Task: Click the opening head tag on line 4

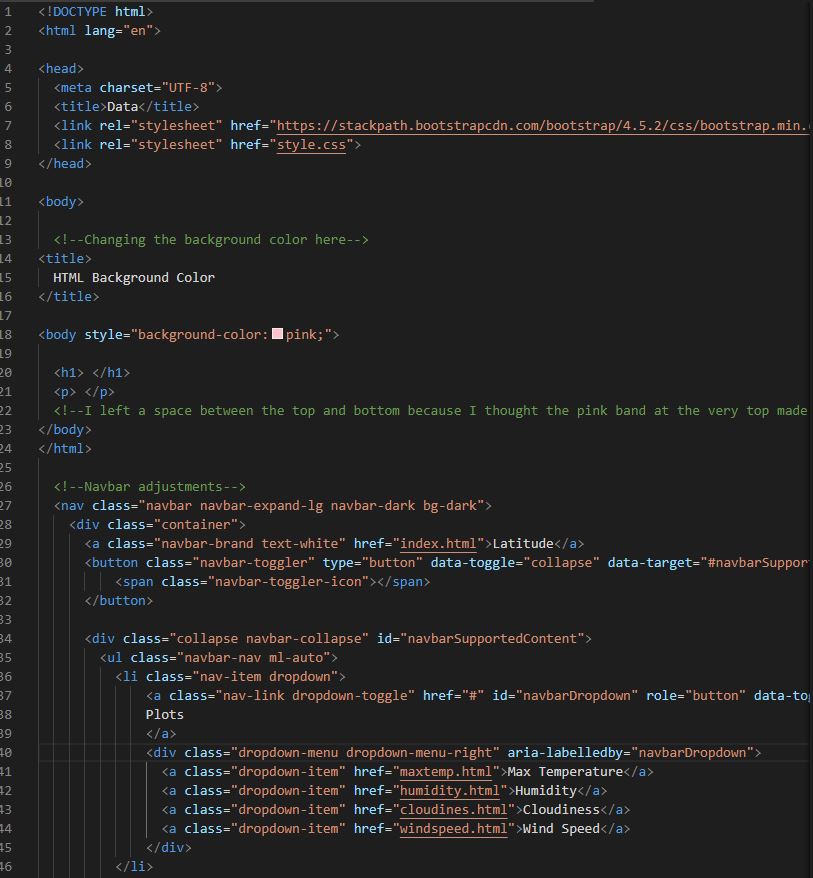Action: [61, 68]
